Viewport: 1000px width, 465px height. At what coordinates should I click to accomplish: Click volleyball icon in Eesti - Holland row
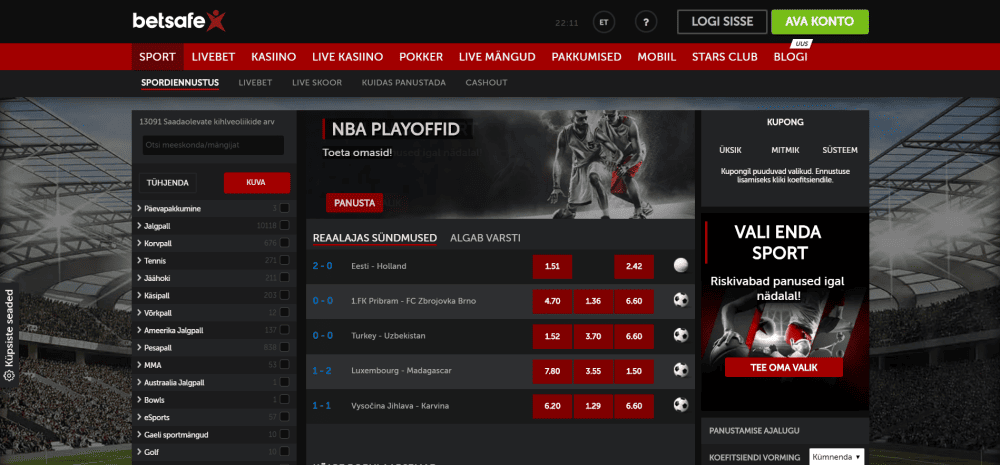tap(681, 266)
